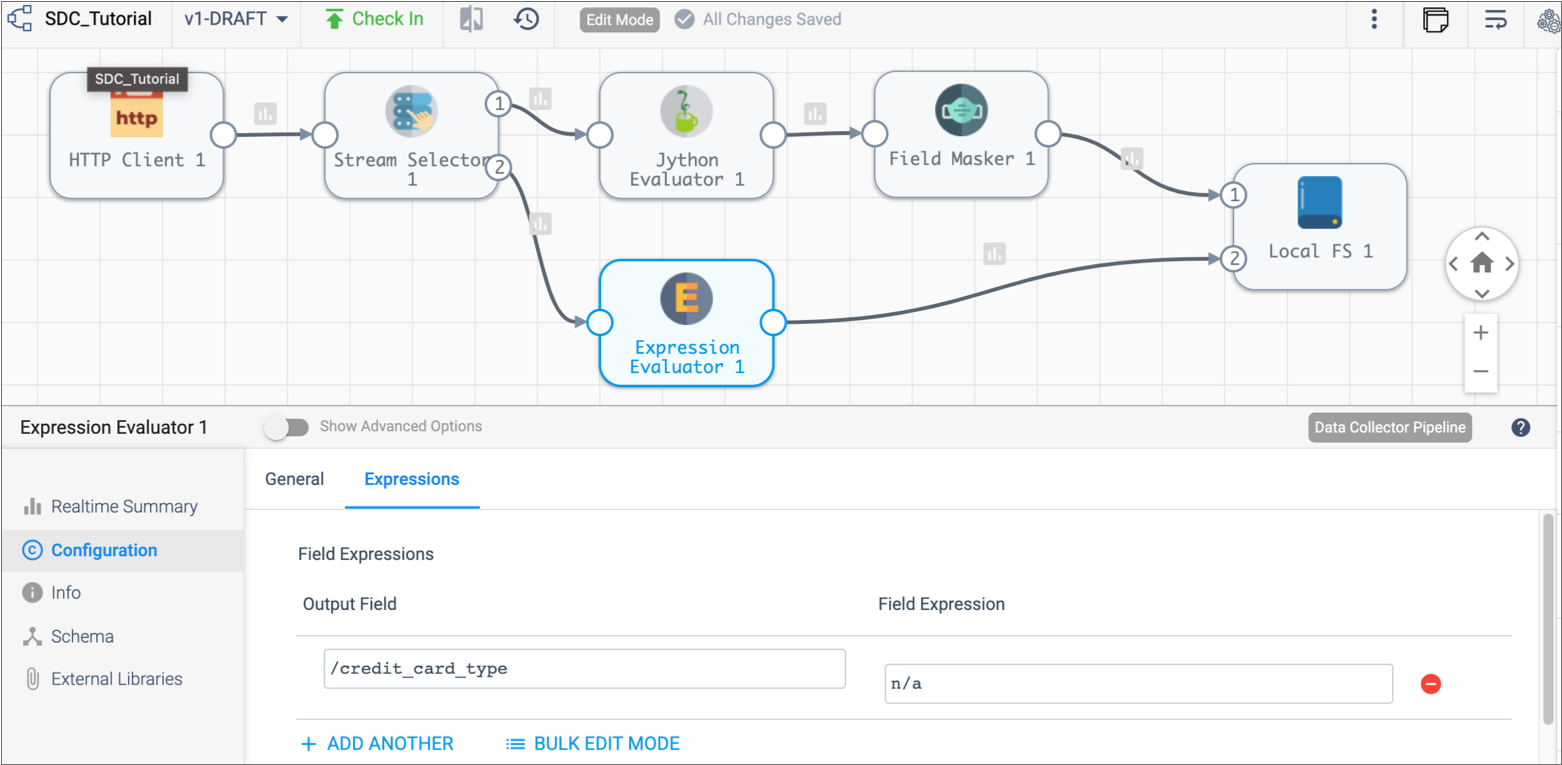Click the Jython Evaluator 1 stage icon
This screenshot has width=1562, height=765.
[x=686, y=111]
